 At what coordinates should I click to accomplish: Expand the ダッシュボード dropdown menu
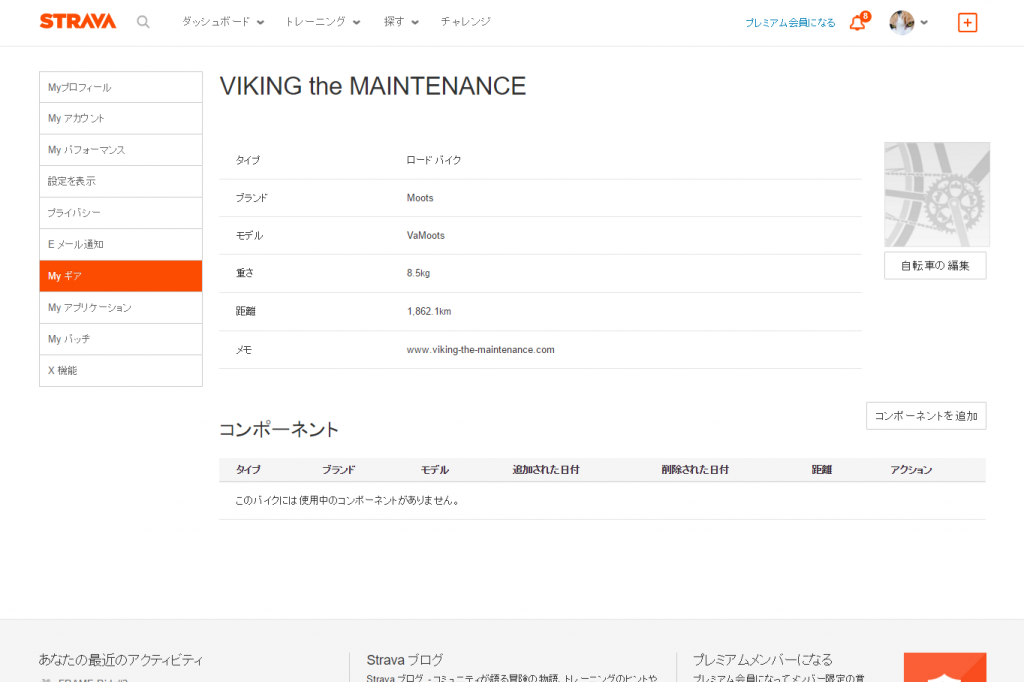[222, 22]
